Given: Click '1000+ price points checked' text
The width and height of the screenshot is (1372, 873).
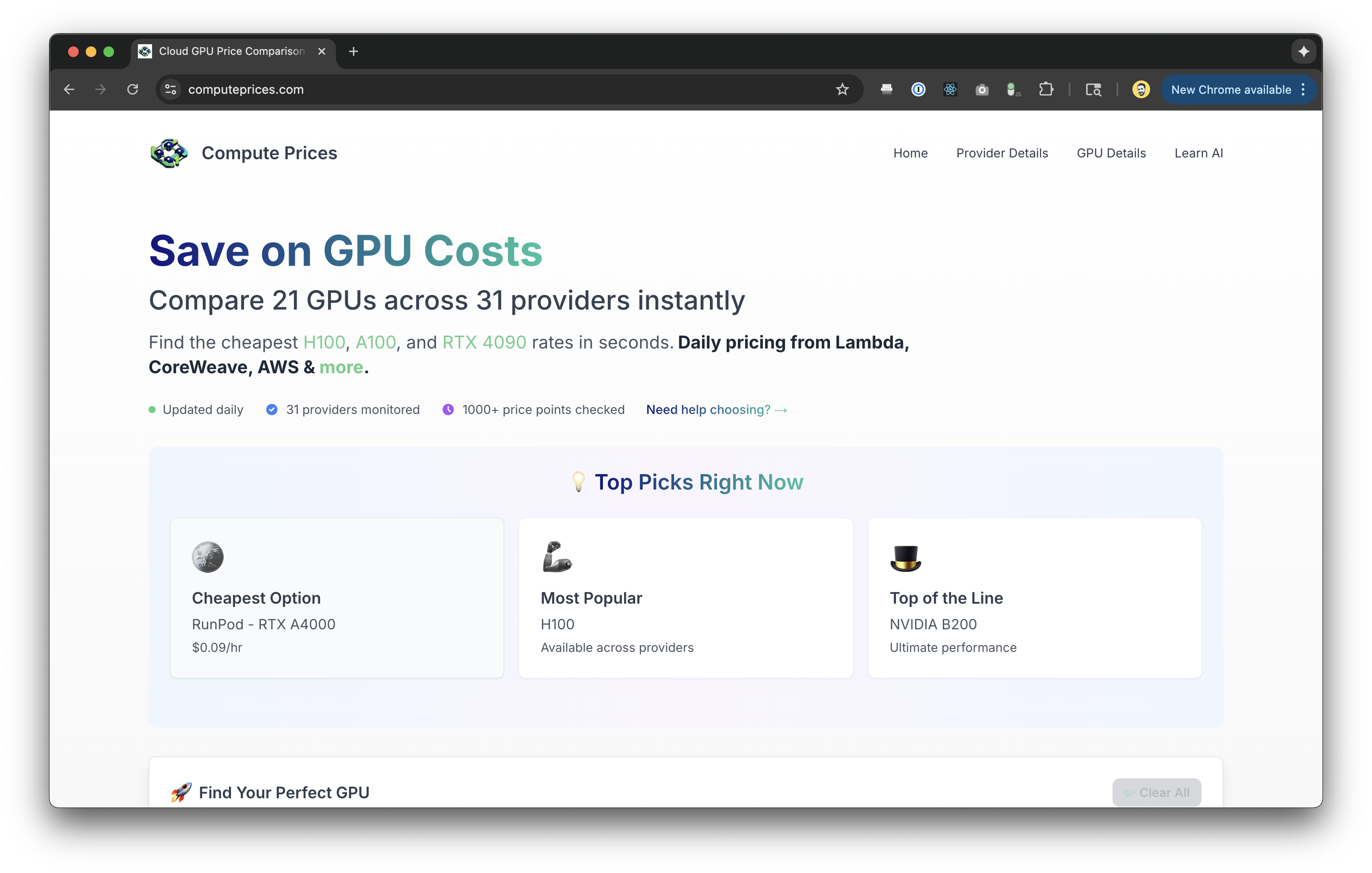Looking at the screenshot, I should [544, 410].
